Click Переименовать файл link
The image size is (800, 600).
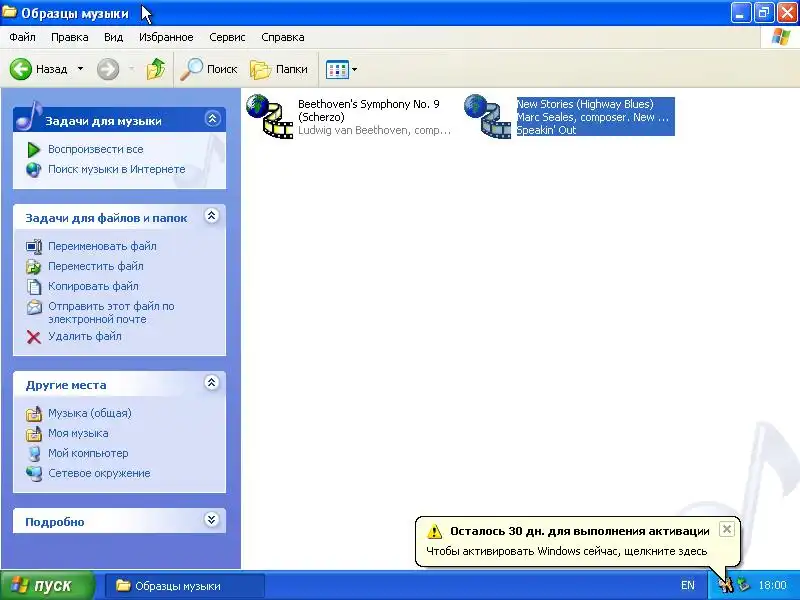(102, 246)
